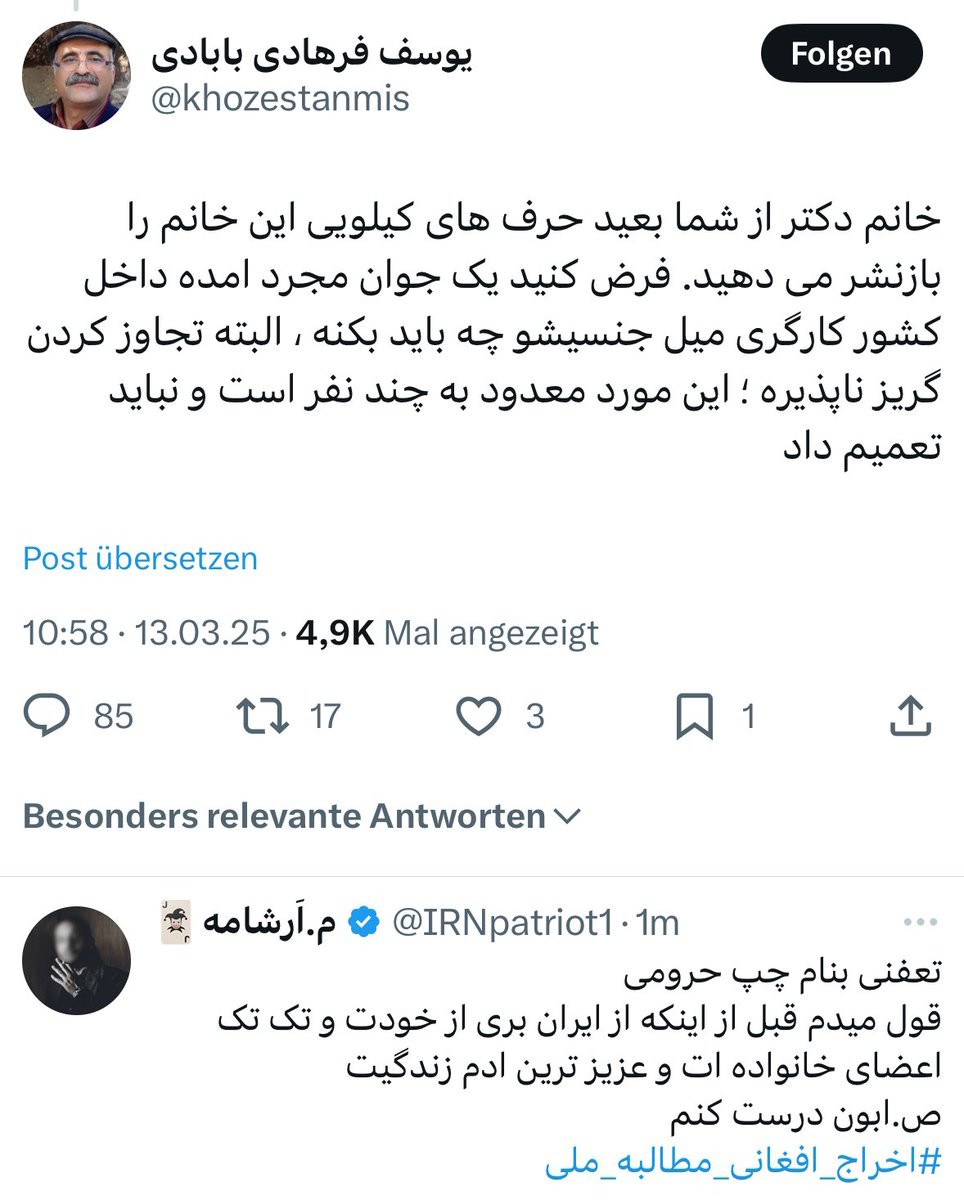964x1200 pixels.
Task: Open the @IRNpatriot1 profile handle
Action: pyautogui.click(x=501, y=923)
